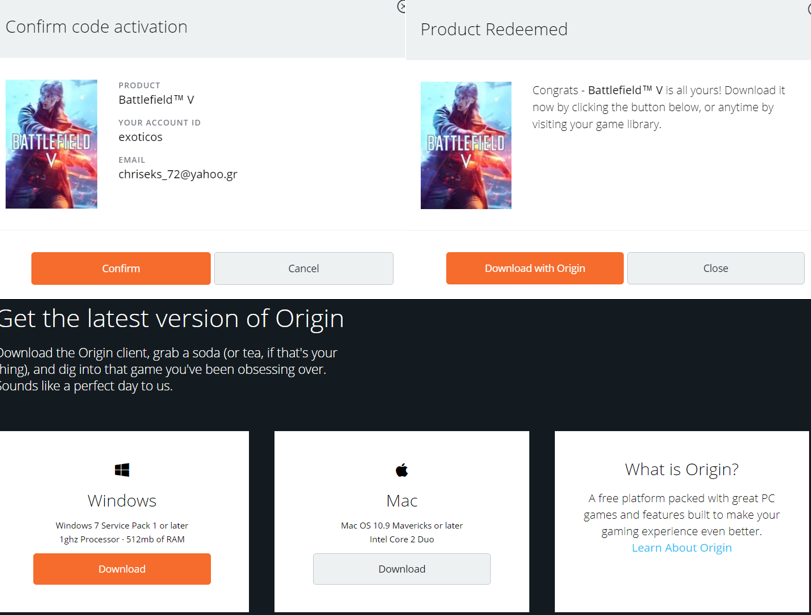Screen dimensions: 811x615
Task: Click Windows 7 Service Pack 1 requirement text
Action: pos(122,526)
